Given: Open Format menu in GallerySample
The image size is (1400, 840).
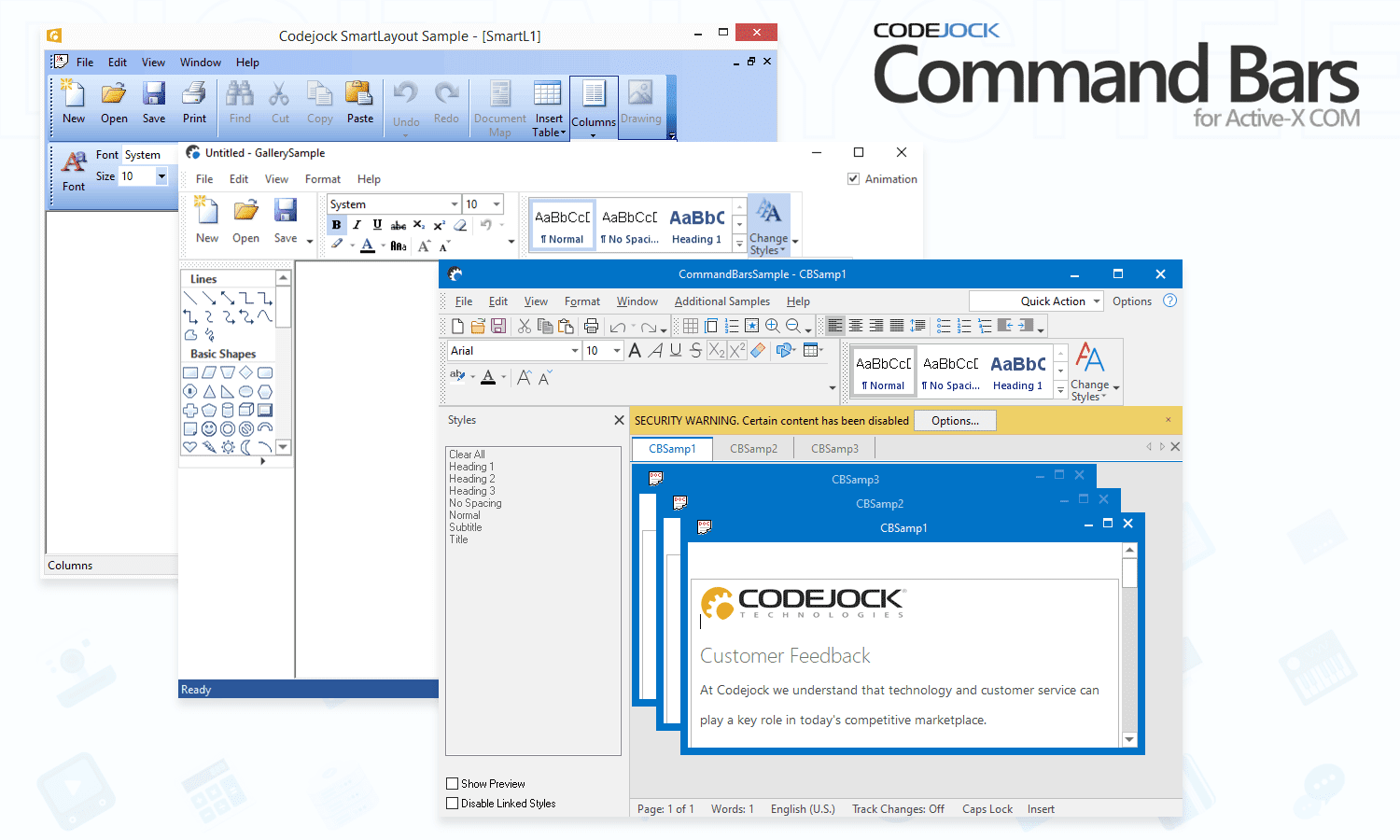Looking at the screenshot, I should (323, 179).
